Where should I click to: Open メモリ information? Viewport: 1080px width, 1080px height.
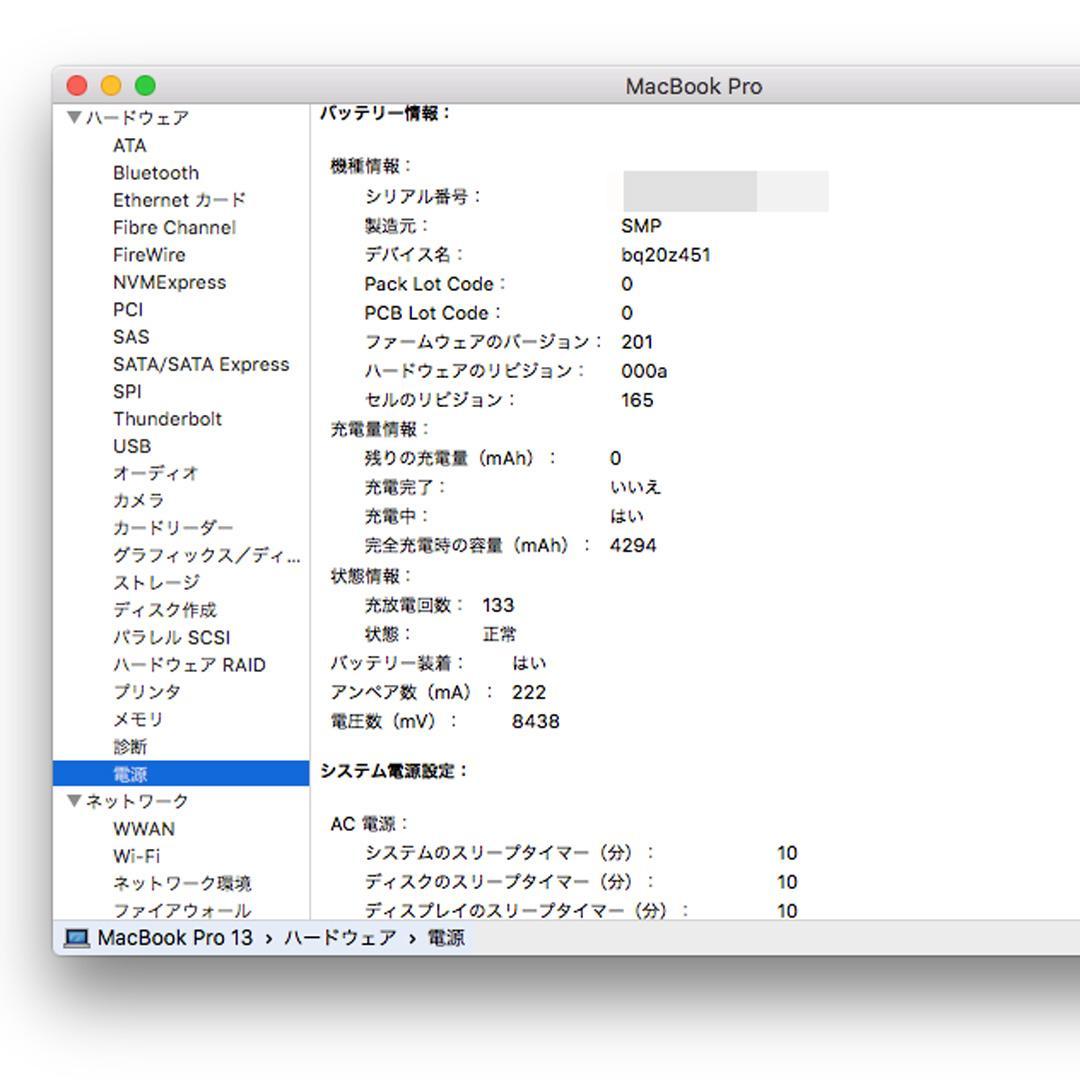coord(138,719)
